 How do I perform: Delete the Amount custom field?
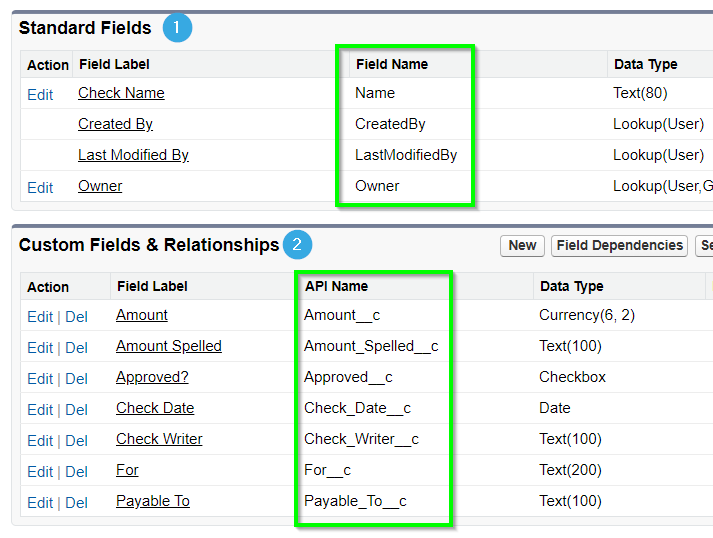[76, 317]
